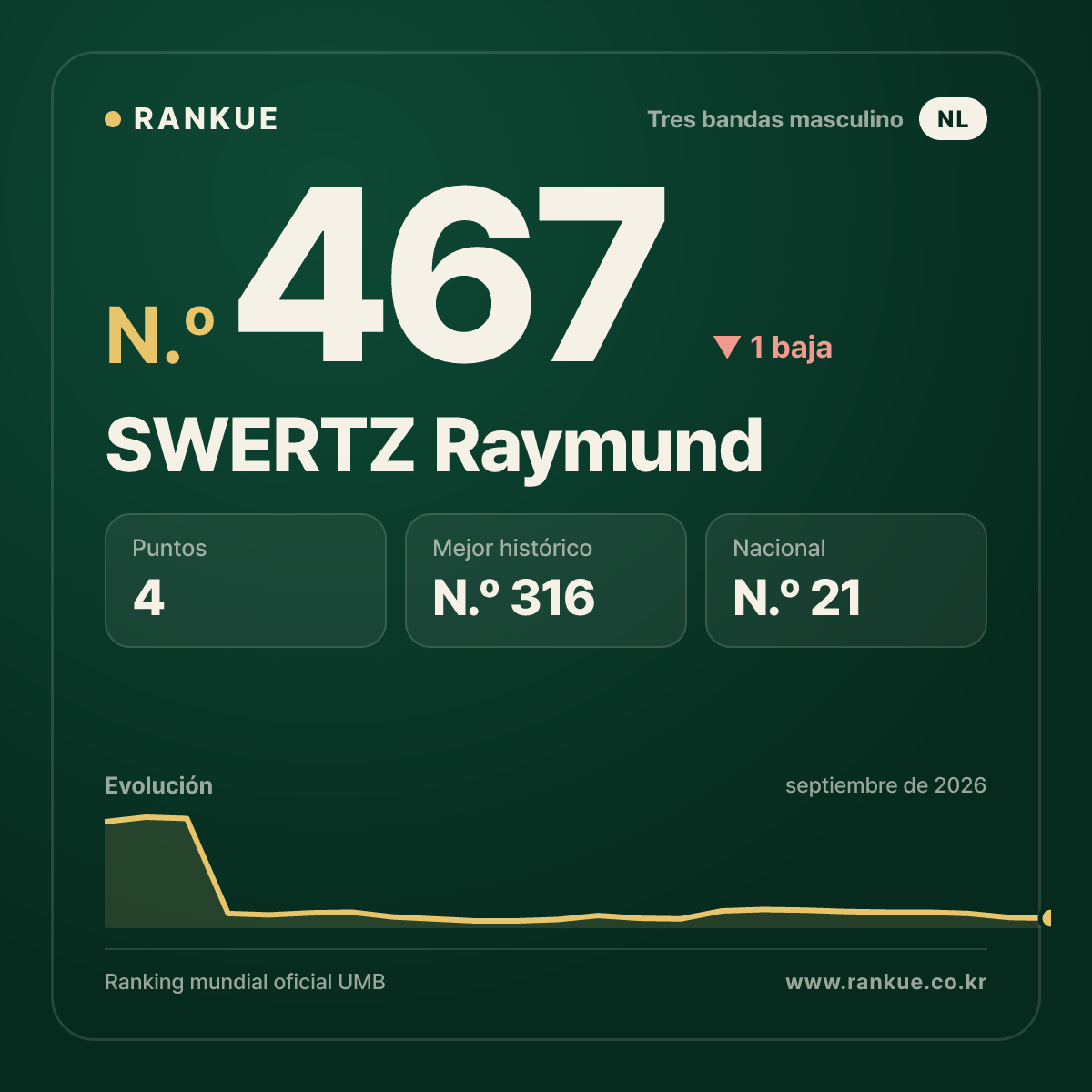The image size is (1092, 1092).
Task: Click the red down-triangle rank change icon
Action: pyautogui.click(x=727, y=347)
